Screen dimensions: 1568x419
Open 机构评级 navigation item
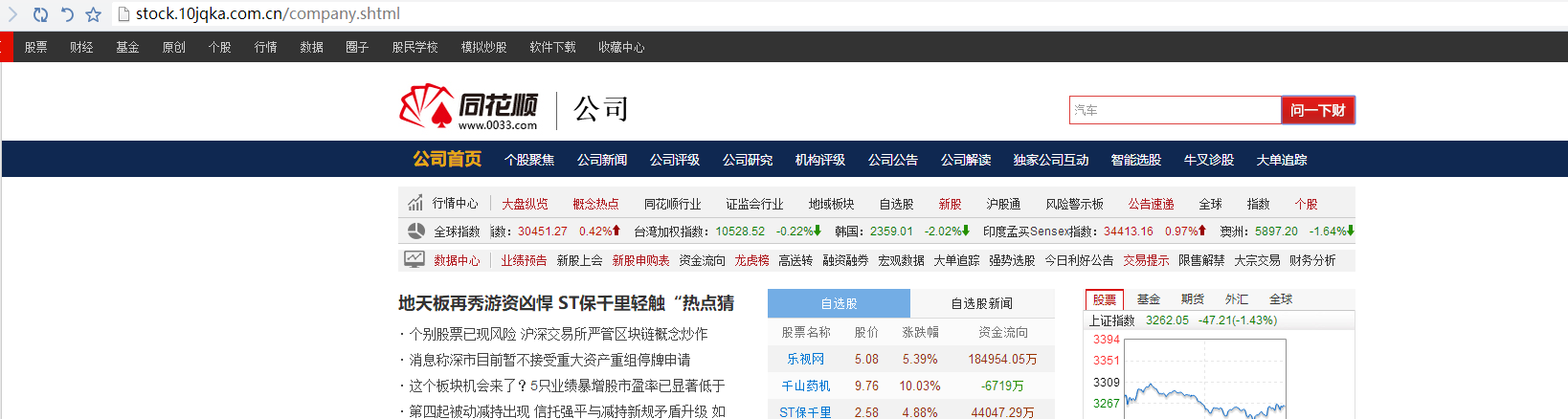(820, 160)
